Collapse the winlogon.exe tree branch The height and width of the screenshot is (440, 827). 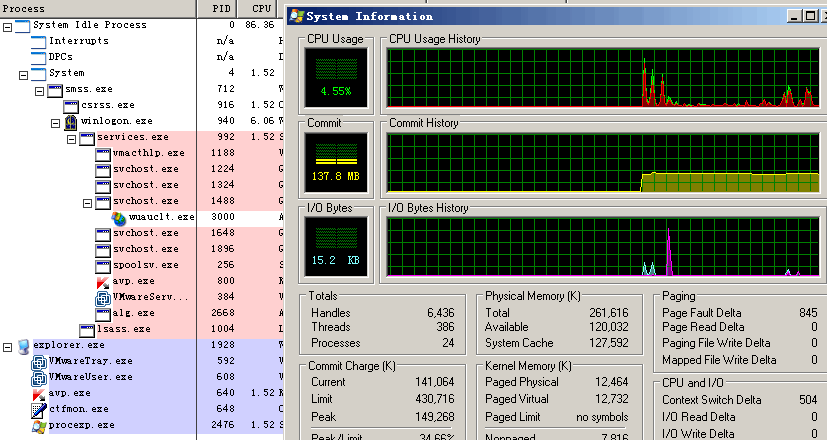[56, 121]
